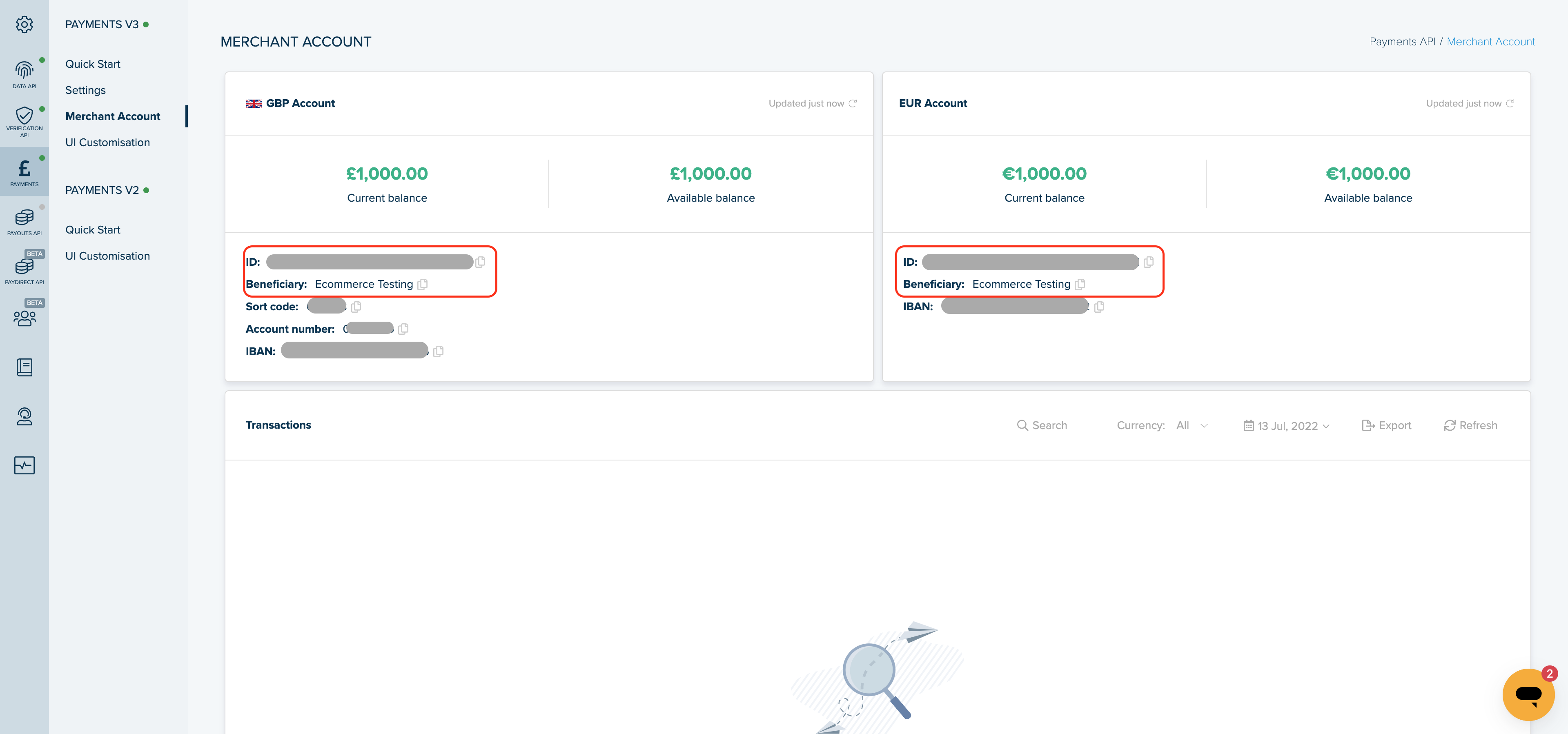Open the settings gear in sidebar
1568x734 pixels.
(x=24, y=24)
